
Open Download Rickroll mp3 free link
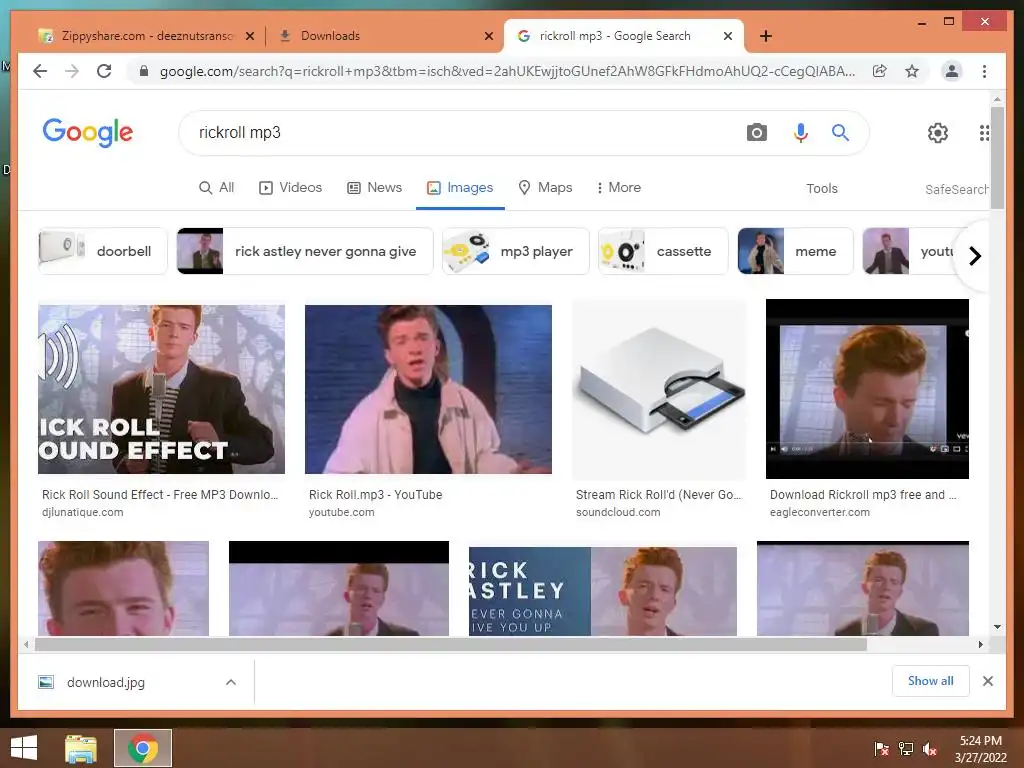[863, 495]
